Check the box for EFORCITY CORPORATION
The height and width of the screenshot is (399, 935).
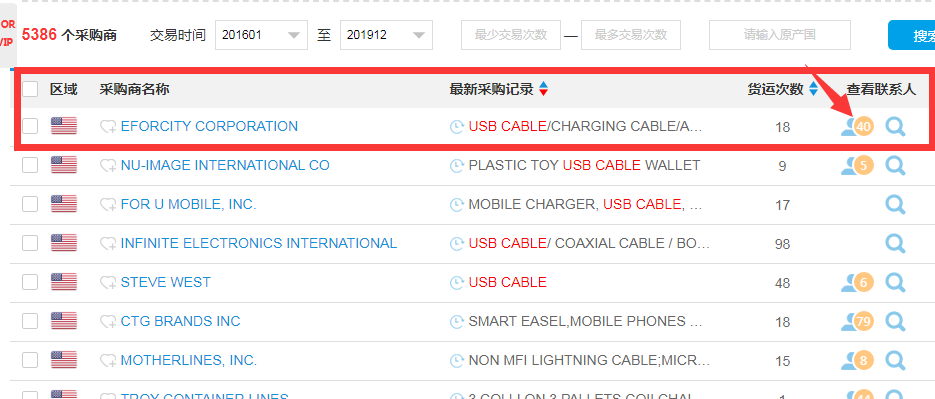tap(30, 126)
